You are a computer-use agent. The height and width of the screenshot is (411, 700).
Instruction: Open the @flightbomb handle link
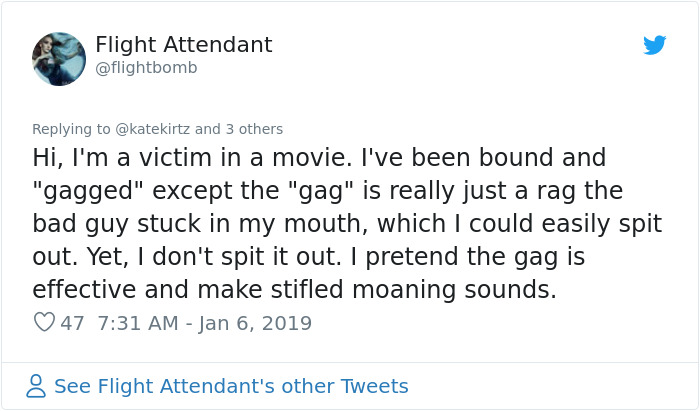pos(146,68)
